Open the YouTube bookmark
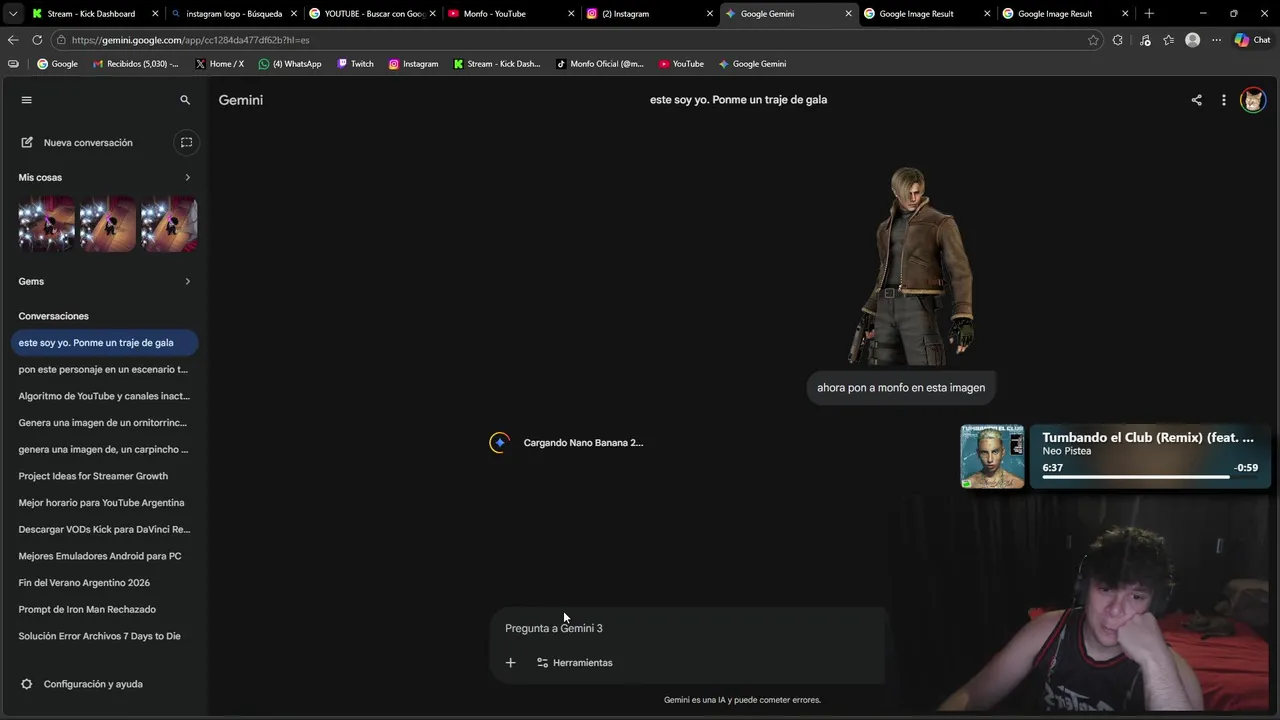 click(681, 64)
